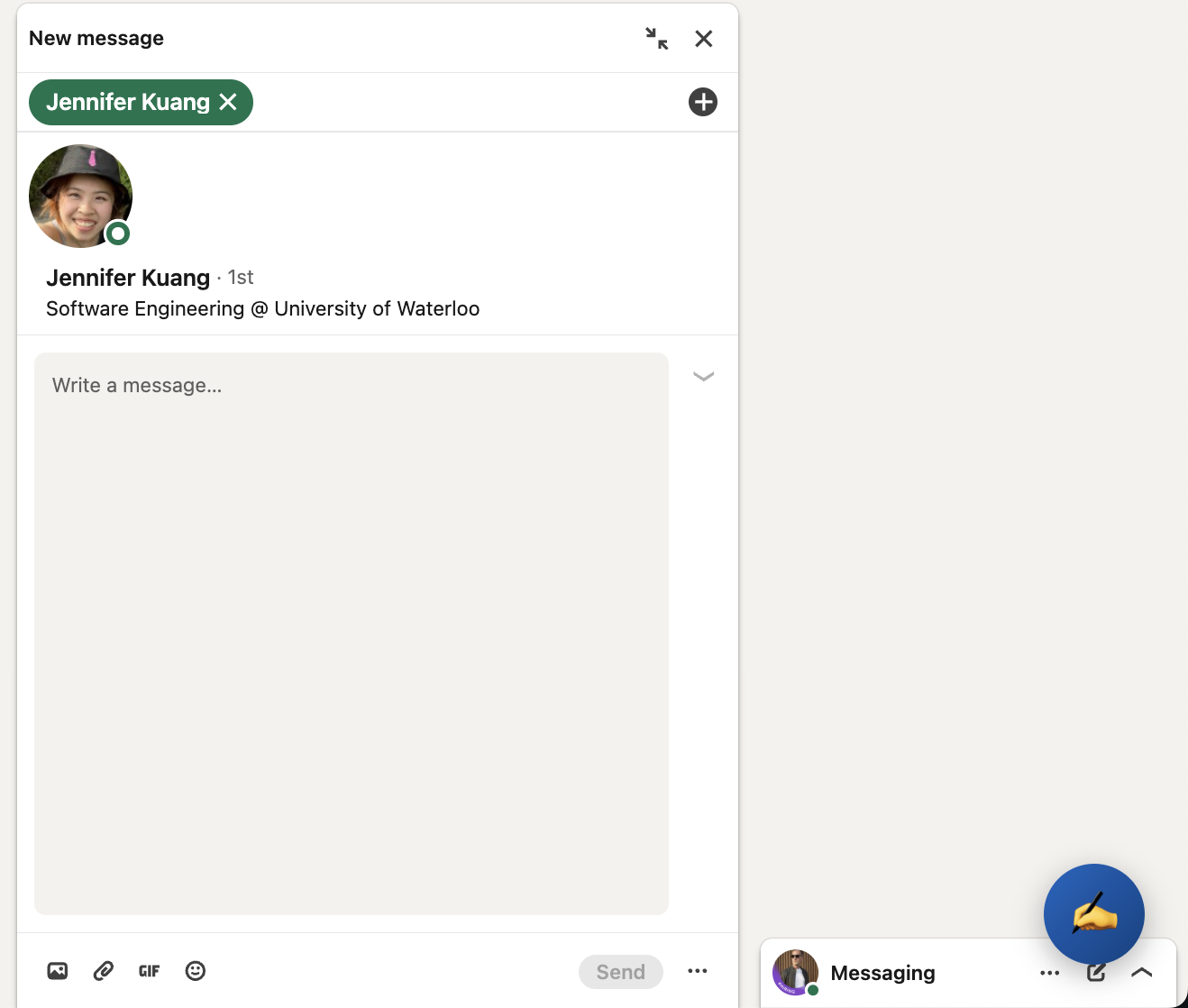Open the GIF picker
The image size is (1188, 1008).
(150, 971)
